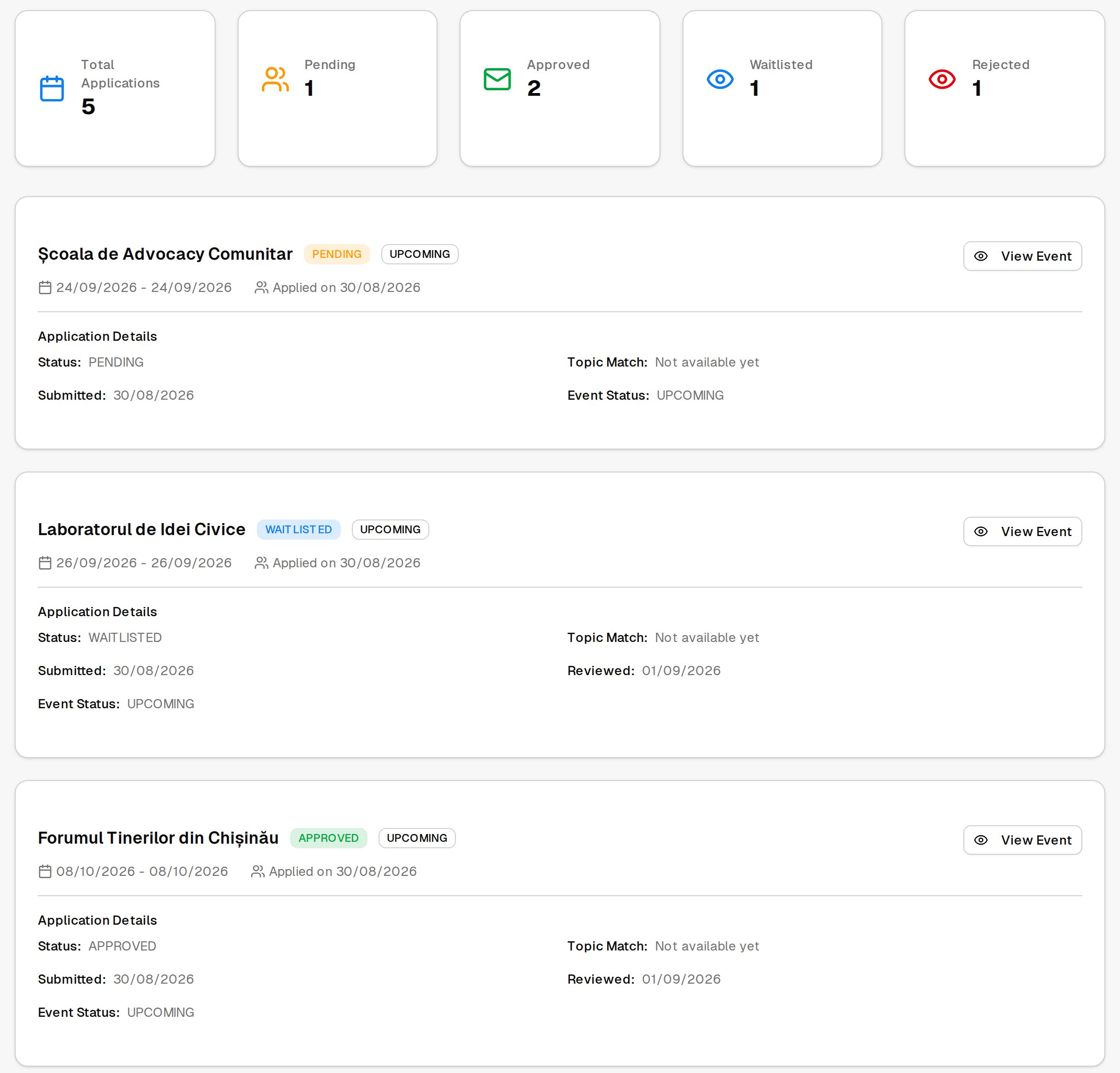Click Reviewed: 01/09/2026 in Forumul card

point(644,980)
